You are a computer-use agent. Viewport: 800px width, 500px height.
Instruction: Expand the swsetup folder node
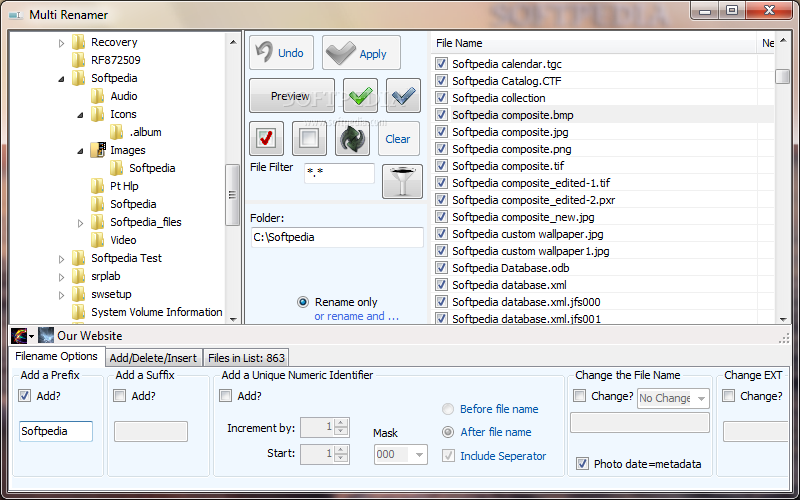tap(61, 295)
